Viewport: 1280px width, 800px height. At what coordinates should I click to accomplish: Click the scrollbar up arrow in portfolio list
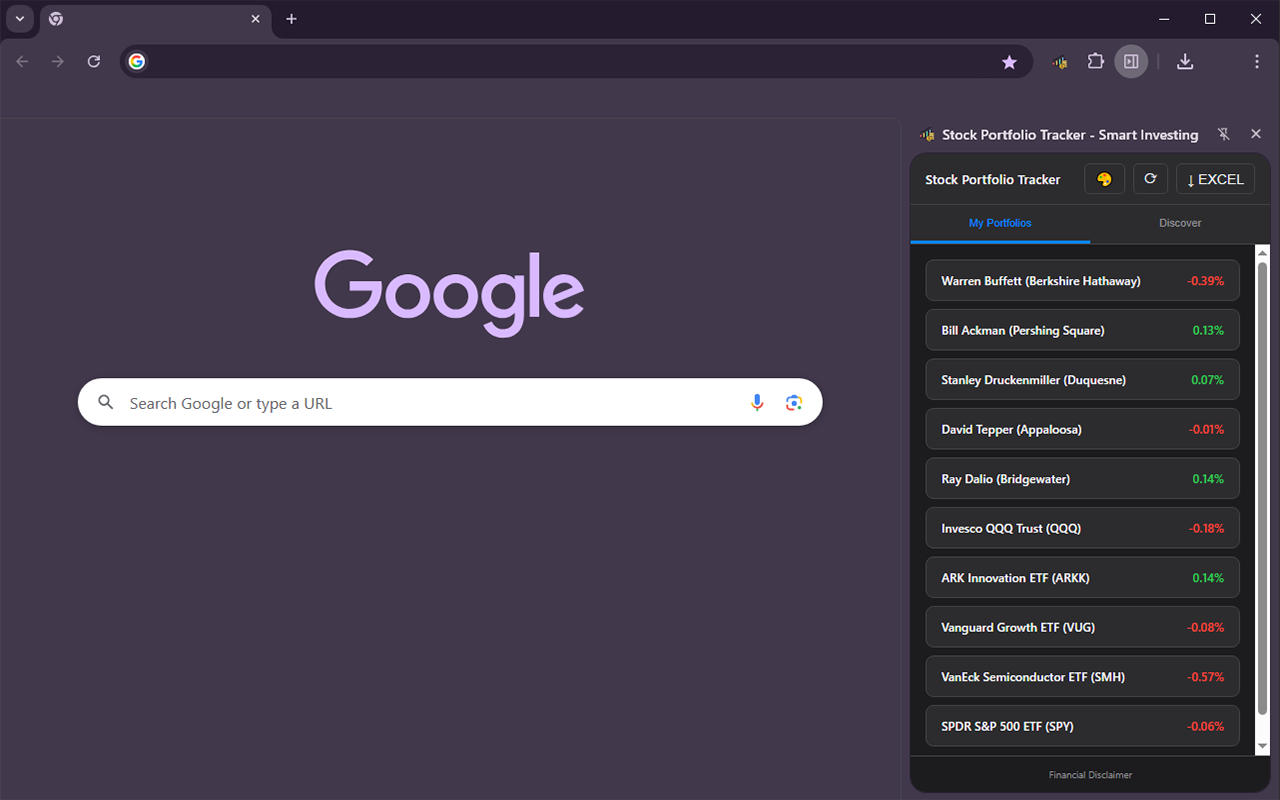[1262, 253]
